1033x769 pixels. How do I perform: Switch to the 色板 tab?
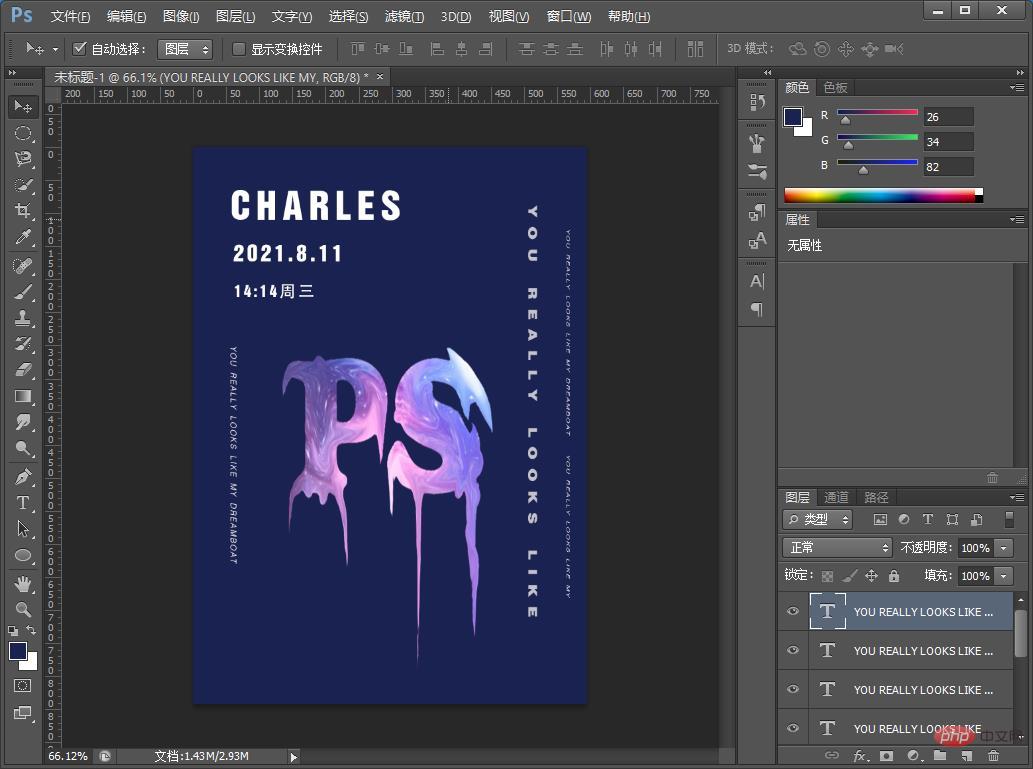coord(835,88)
